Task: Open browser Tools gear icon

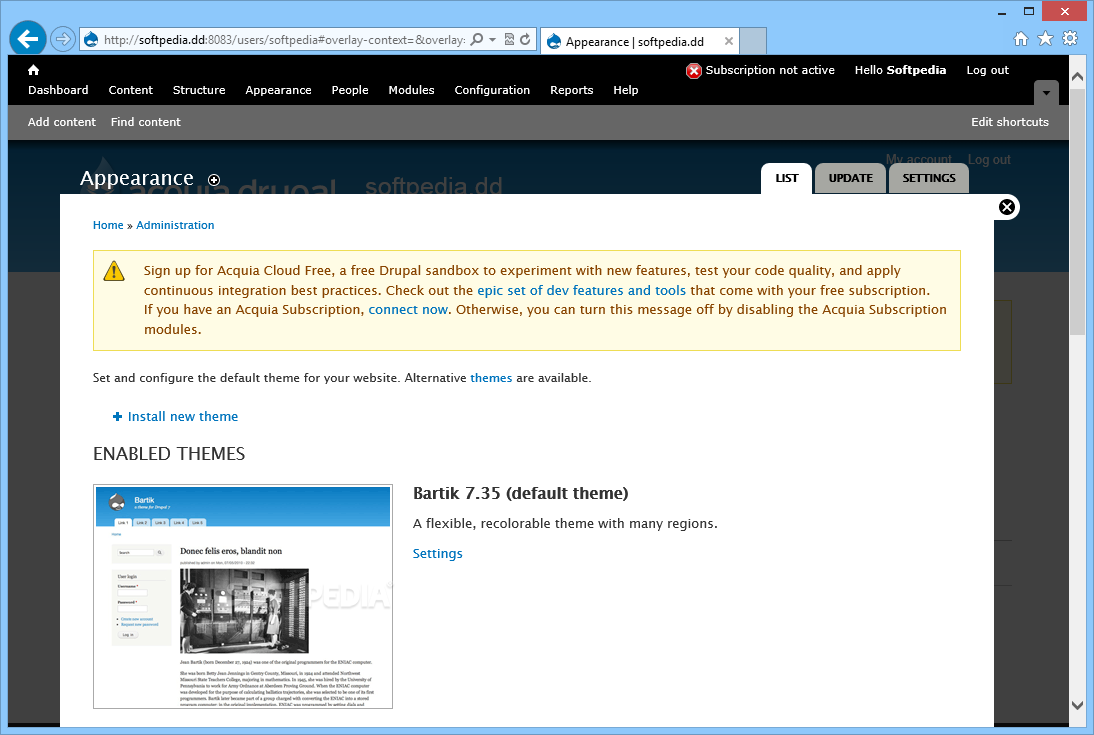Action: pos(1070,38)
